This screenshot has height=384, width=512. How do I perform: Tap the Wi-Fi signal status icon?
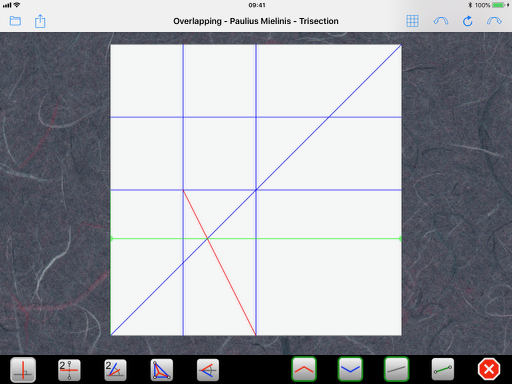(17, 5)
